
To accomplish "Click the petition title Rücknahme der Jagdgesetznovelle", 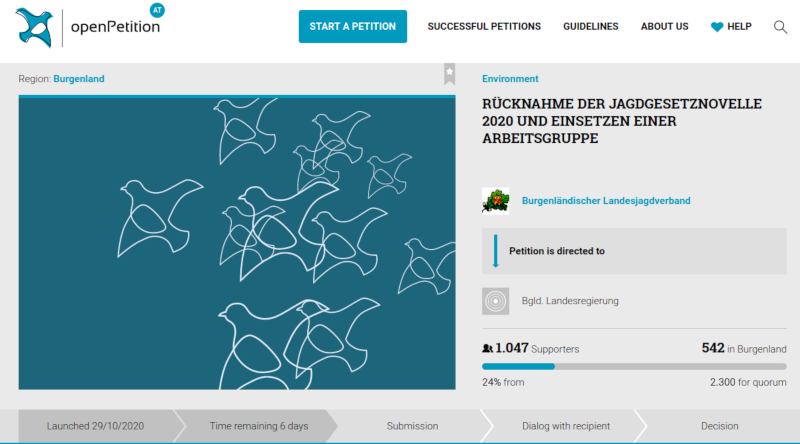I will click(x=622, y=121).
